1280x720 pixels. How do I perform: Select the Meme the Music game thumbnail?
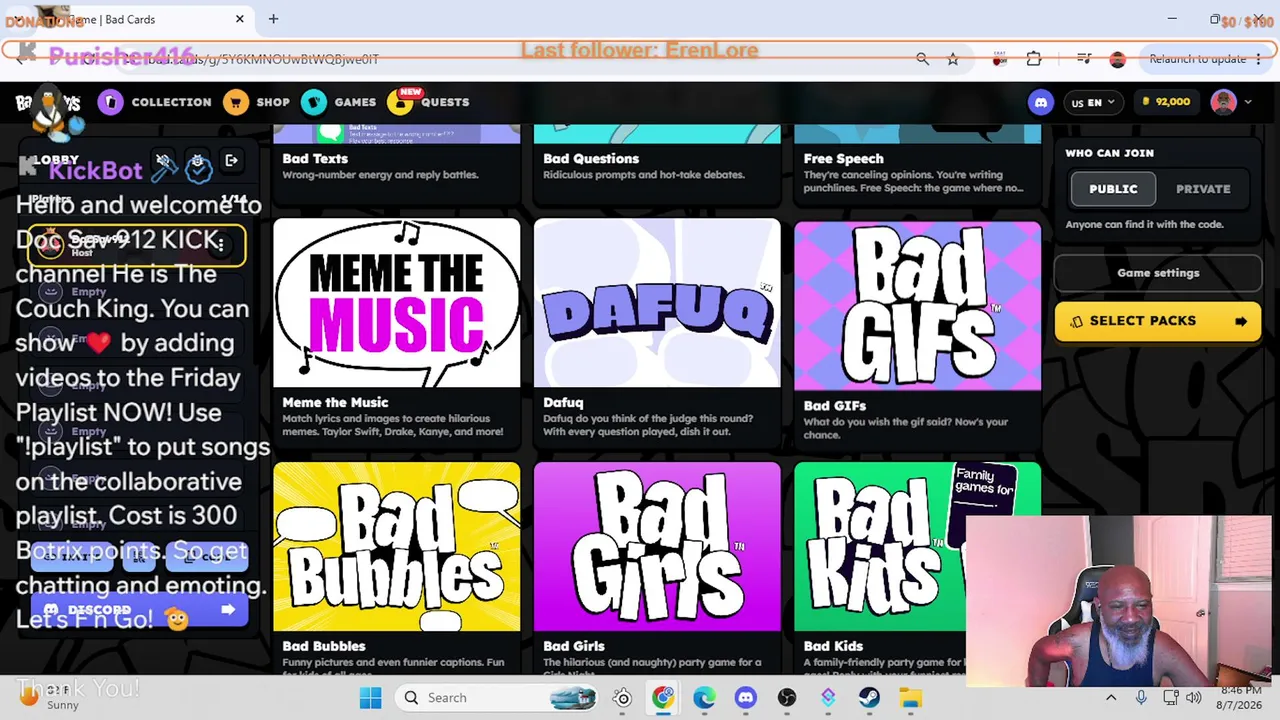(x=397, y=303)
